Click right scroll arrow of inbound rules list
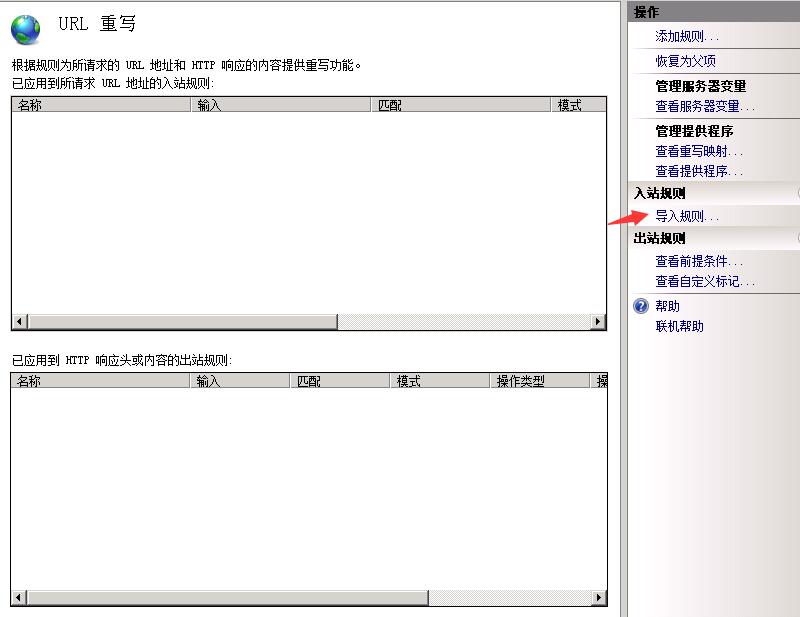The image size is (800, 617). coord(599,322)
